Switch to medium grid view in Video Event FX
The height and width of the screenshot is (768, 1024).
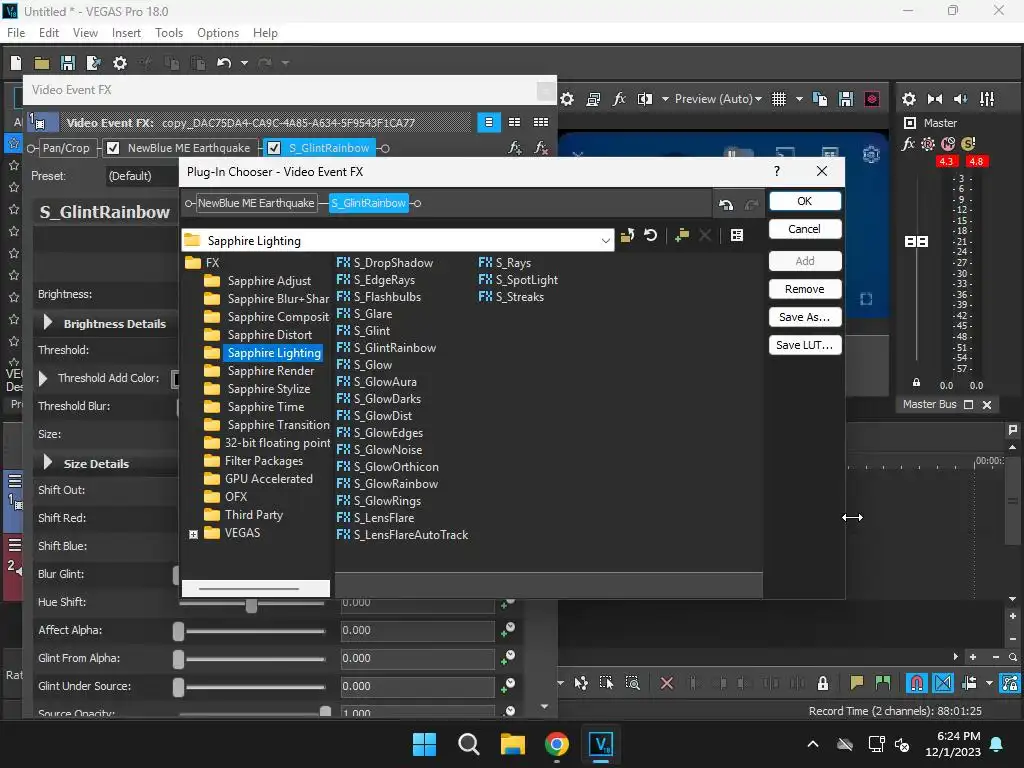(515, 122)
